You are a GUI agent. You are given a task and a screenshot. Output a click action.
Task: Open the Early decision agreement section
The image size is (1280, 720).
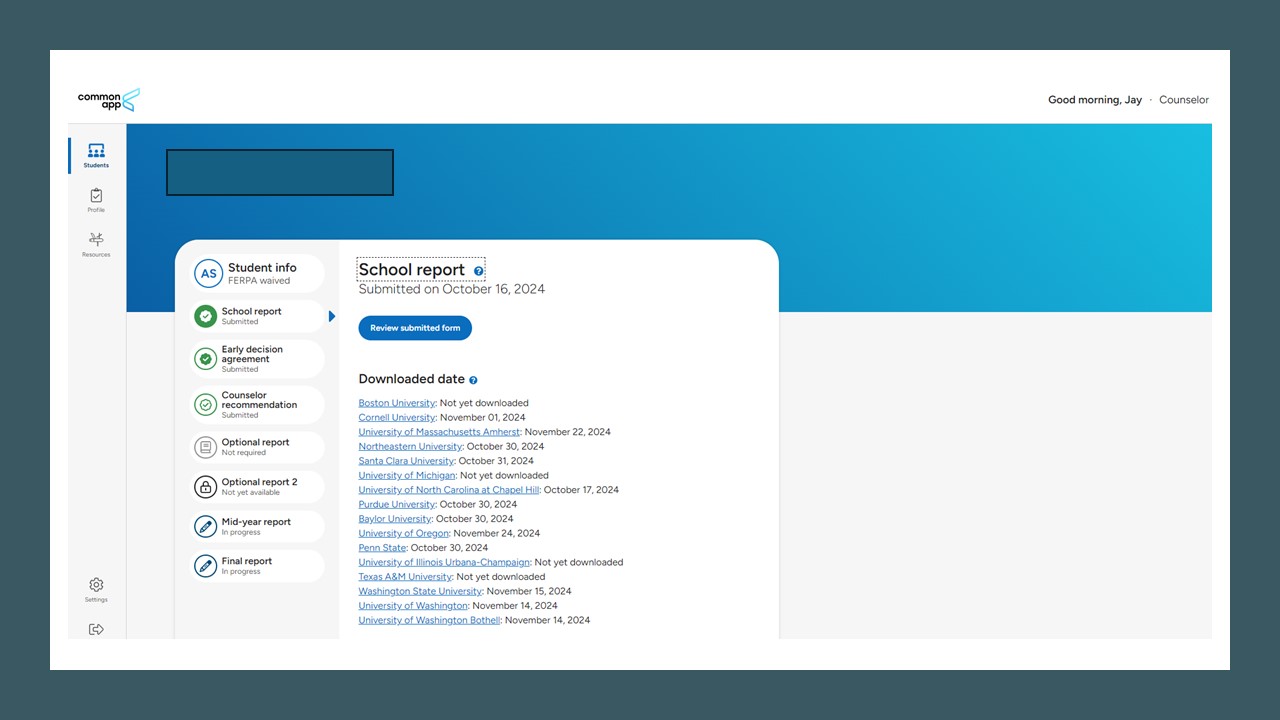click(258, 358)
